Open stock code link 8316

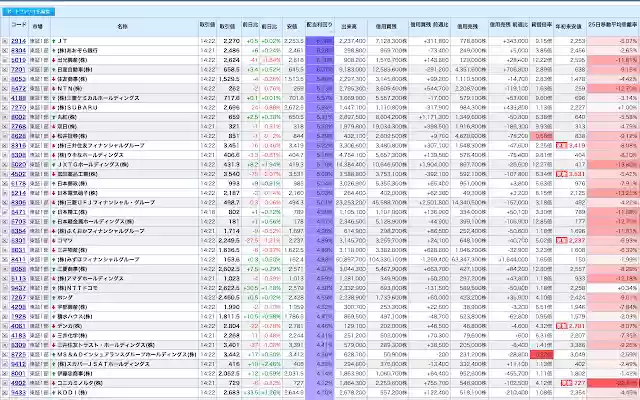(18, 146)
